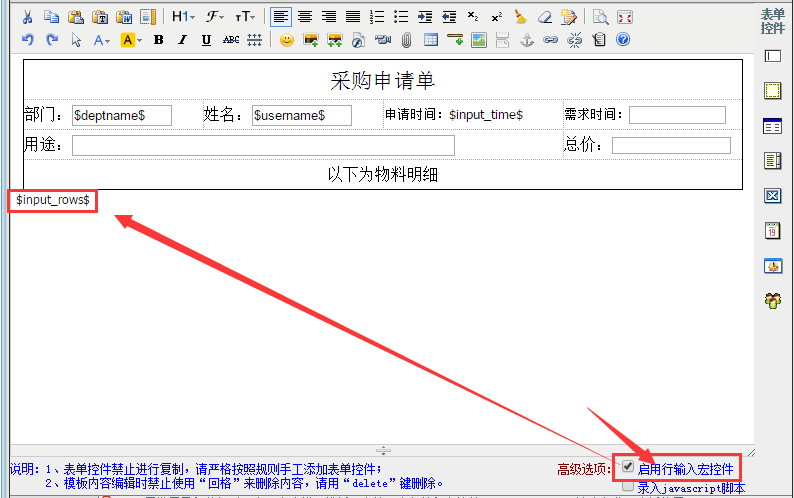The height and width of the screenshot is (498, 794).
Task: Insert a smiley emoticon
Action: click(x=287, y=41)
